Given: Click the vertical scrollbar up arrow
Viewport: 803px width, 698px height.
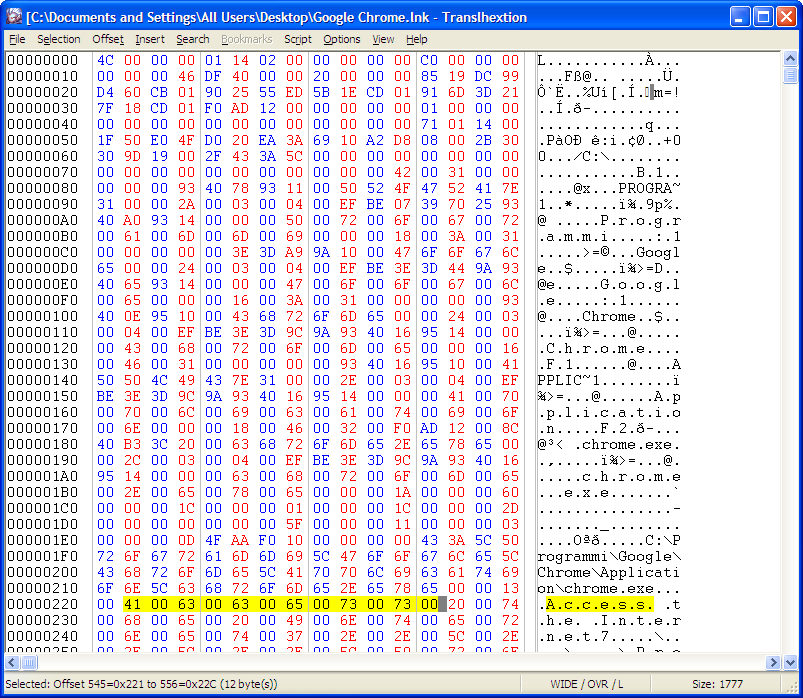Looking at the screenshot, I should pos(790,59).
